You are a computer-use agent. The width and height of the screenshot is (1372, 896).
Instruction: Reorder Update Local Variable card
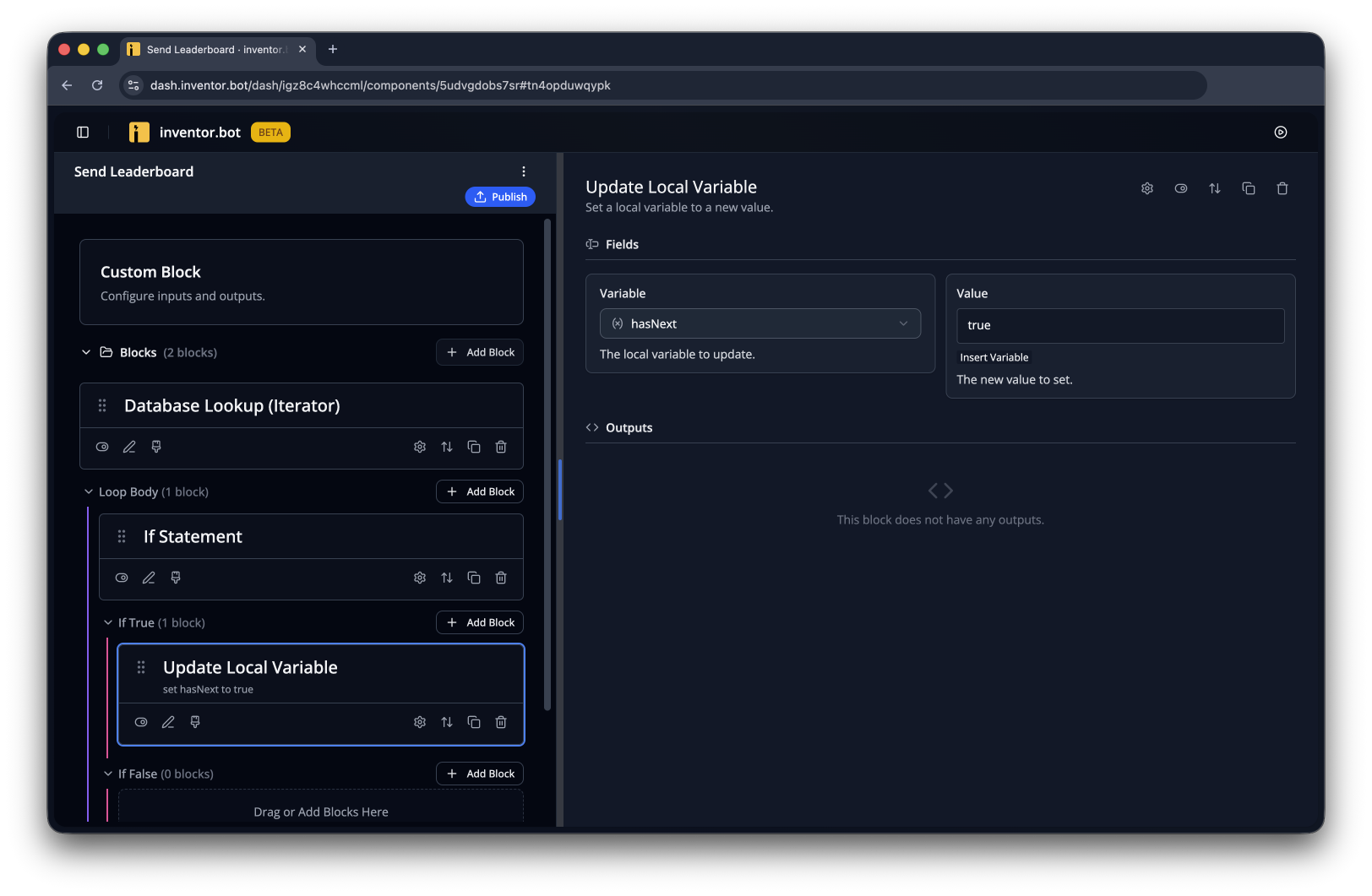tap(447, 722)
